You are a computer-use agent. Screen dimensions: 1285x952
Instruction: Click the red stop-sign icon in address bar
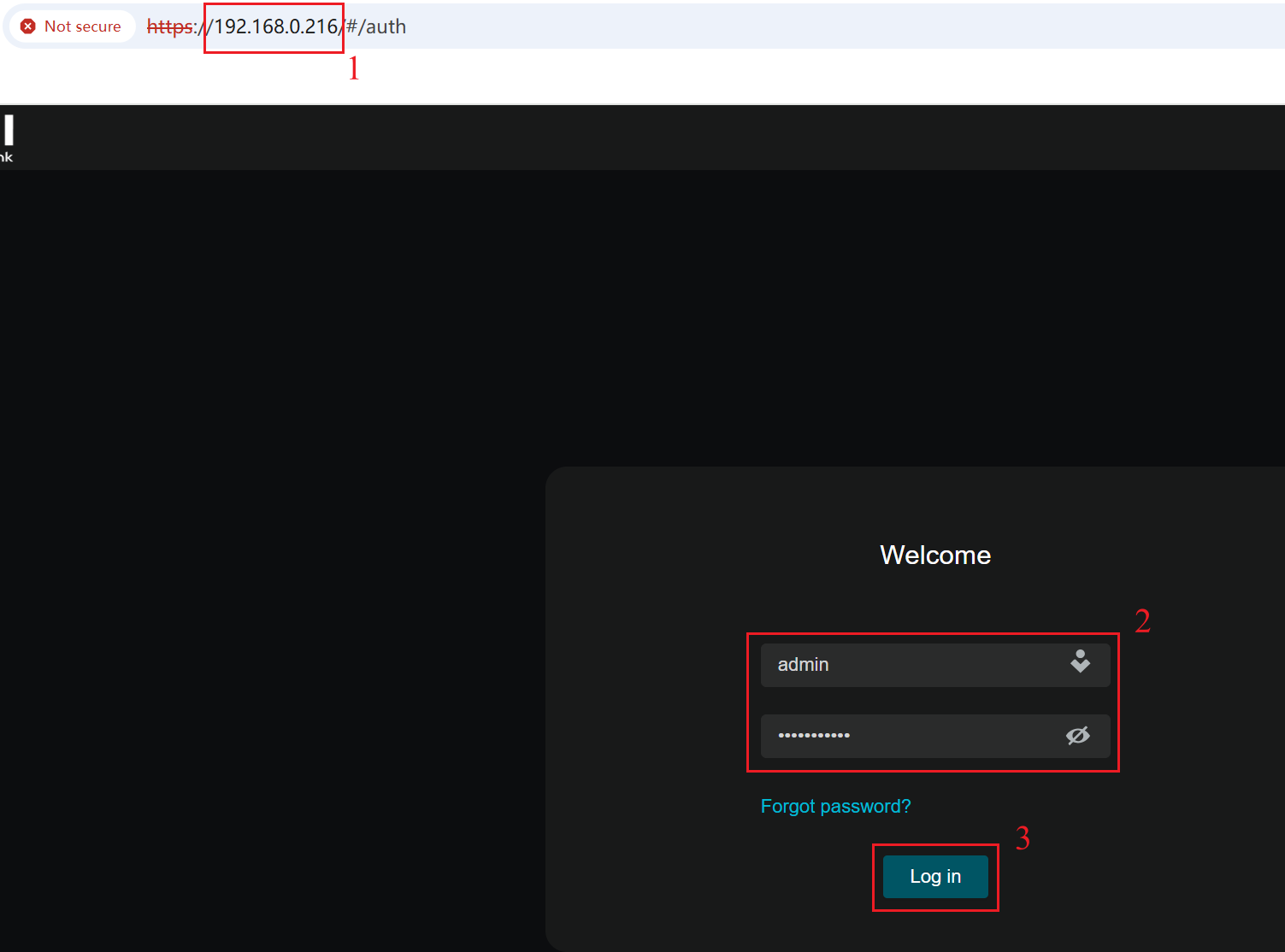[x=28, y=26]
